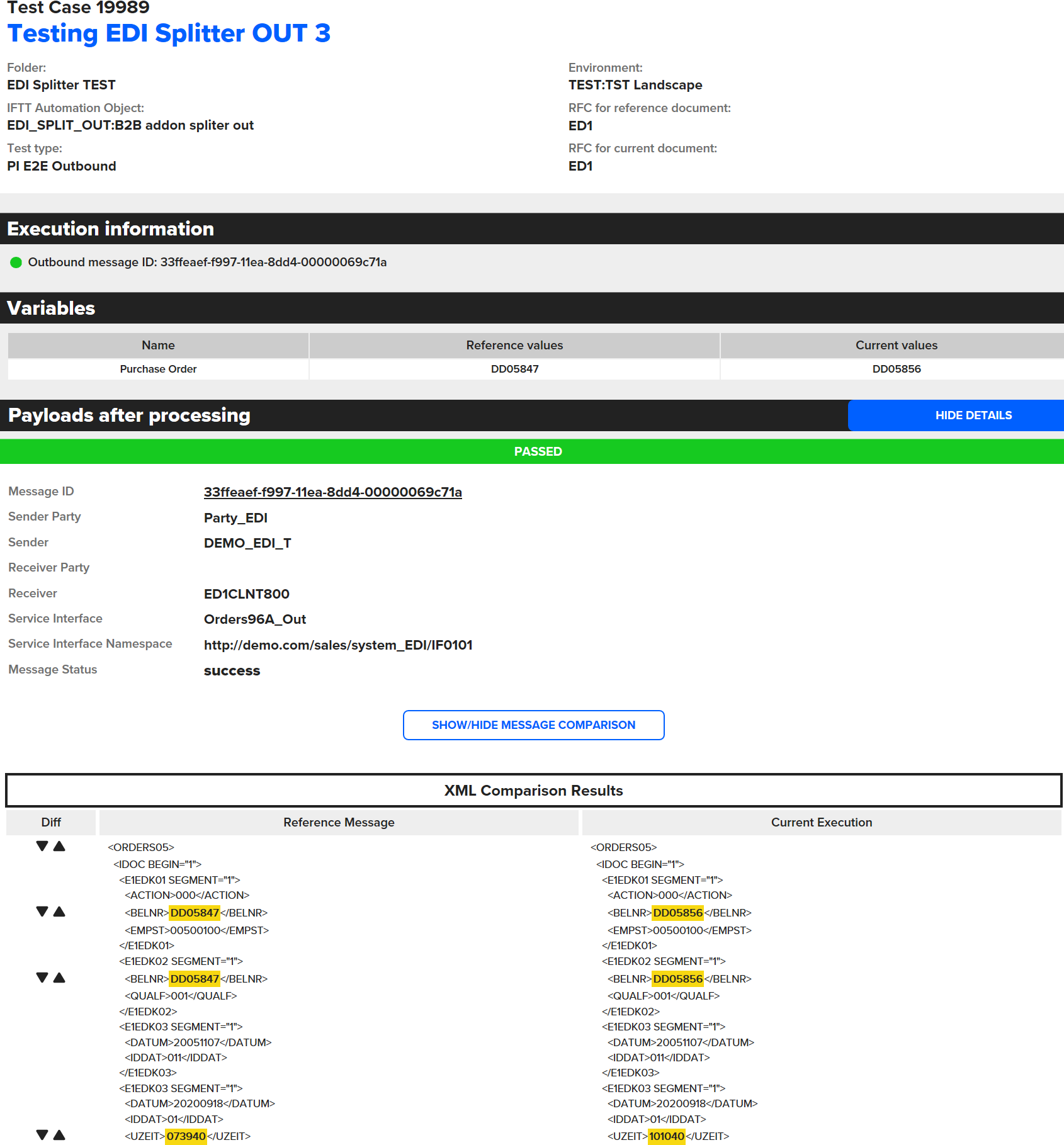Jump to next diff from first BELNR DD05847 row
Screen dimensions: 1064x1145
42,911
